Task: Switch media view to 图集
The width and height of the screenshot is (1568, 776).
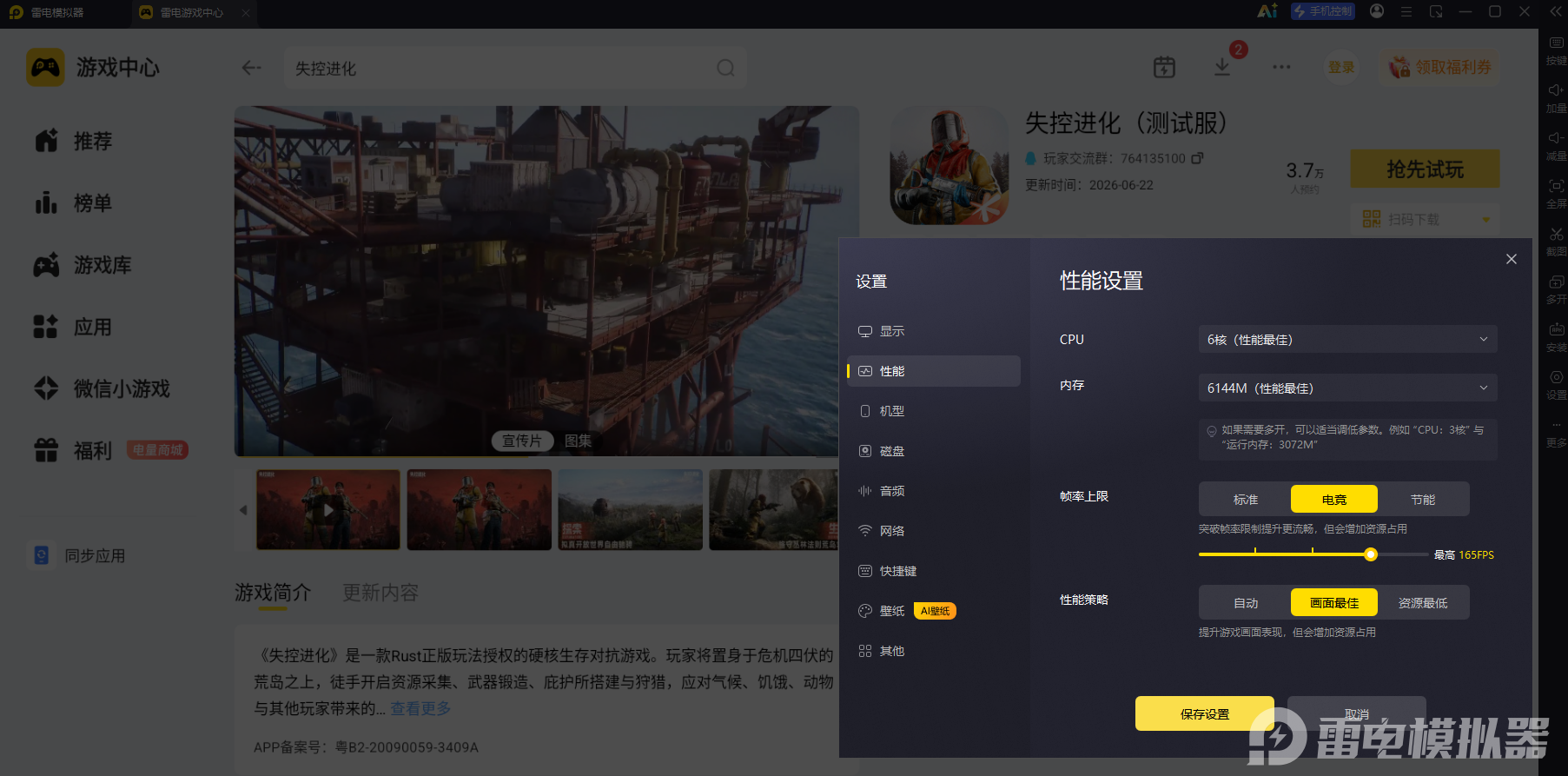Action: (x=579, y=441)
